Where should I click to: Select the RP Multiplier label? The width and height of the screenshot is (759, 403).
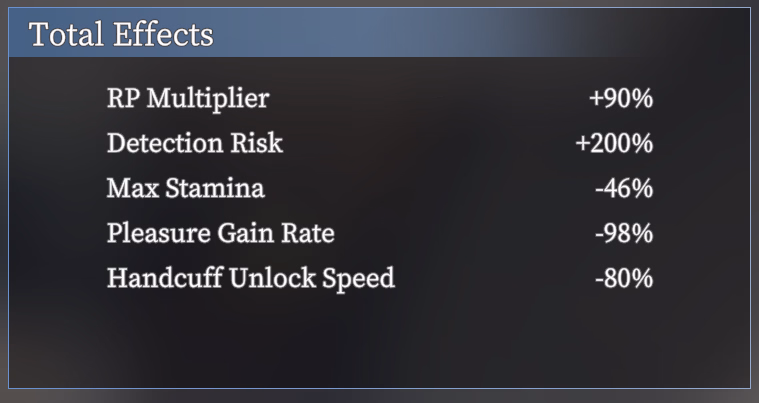[x=188, y=99]
